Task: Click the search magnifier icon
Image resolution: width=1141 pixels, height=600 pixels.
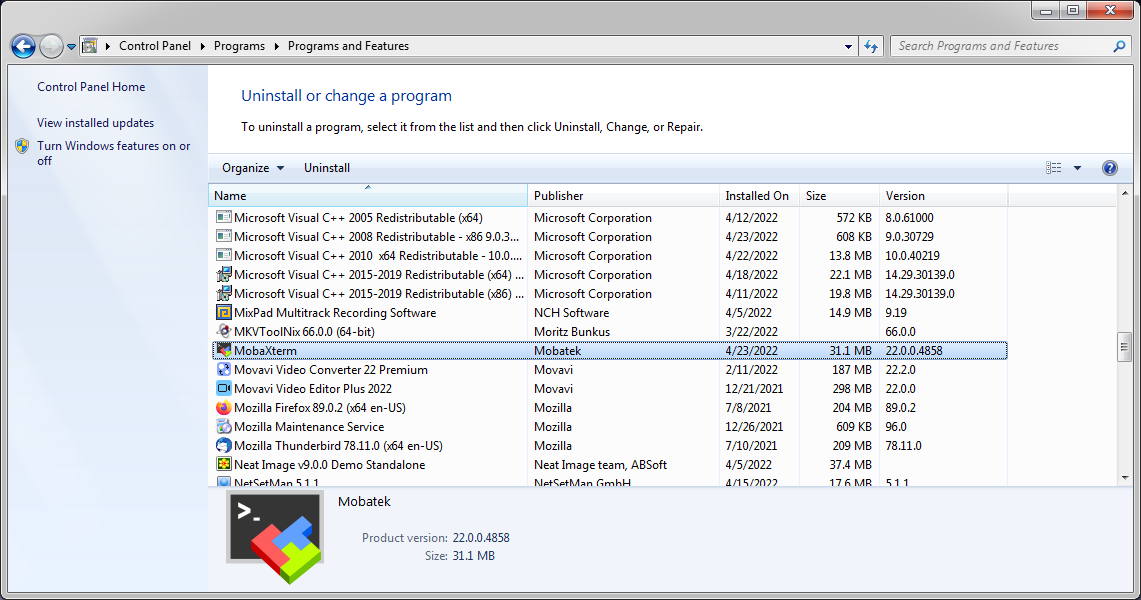Action: (1119, 46)
